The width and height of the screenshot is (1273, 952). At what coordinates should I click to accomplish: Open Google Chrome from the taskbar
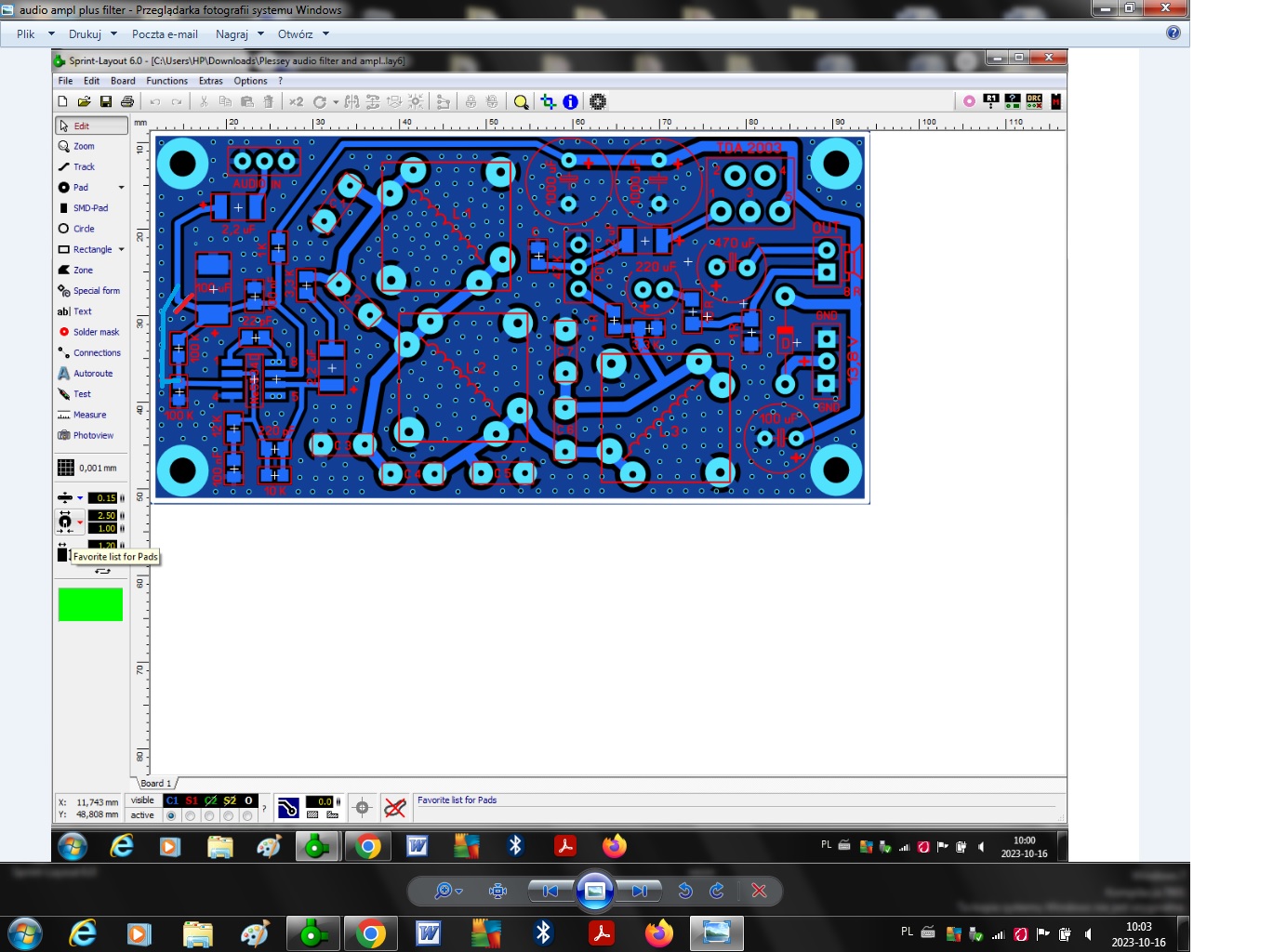click(370, 933)
